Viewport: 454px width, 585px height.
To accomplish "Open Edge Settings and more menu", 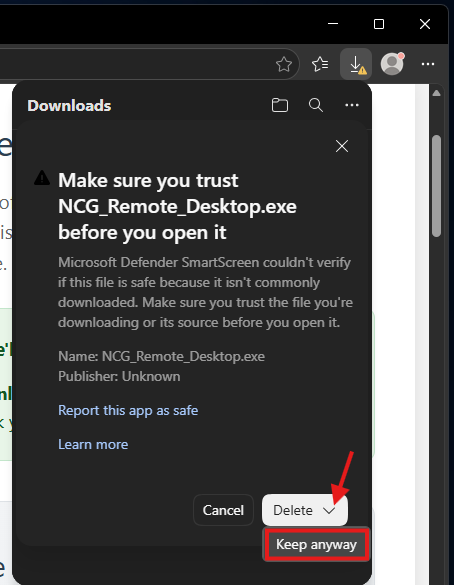I will coord(428,64).
